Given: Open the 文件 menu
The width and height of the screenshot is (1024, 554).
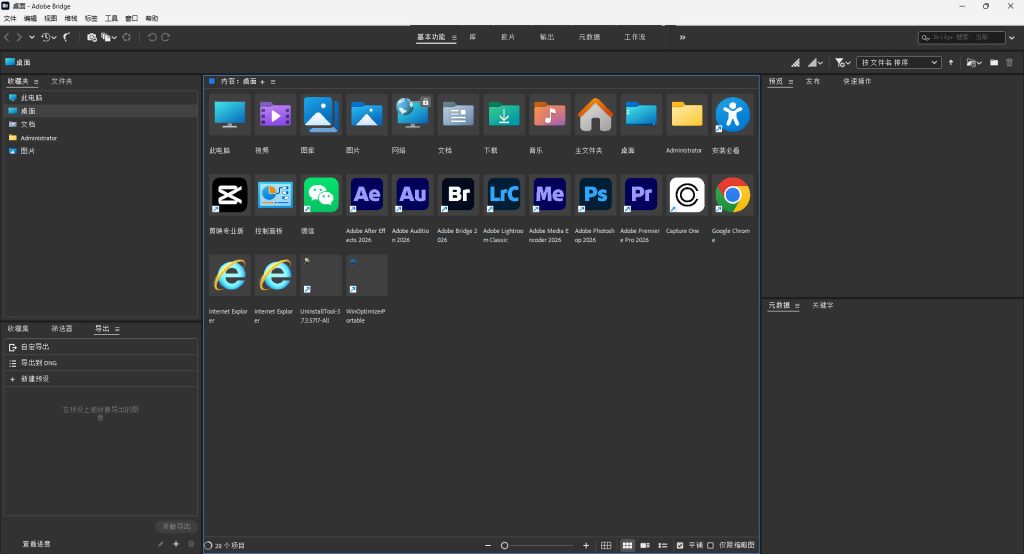Looking at the screenshot, I should pos(10,18).
